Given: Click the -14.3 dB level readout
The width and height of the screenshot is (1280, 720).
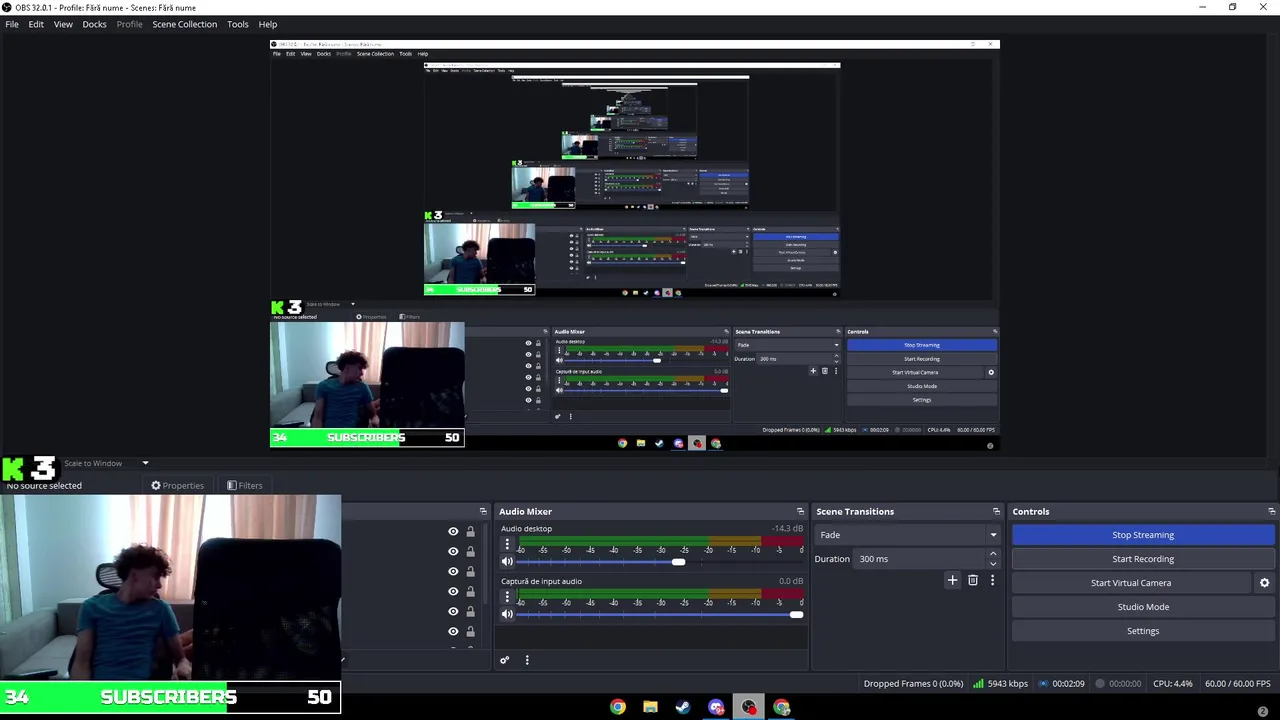Looking at the screenshot, I should pyautogui.click(x=787, y=529).
